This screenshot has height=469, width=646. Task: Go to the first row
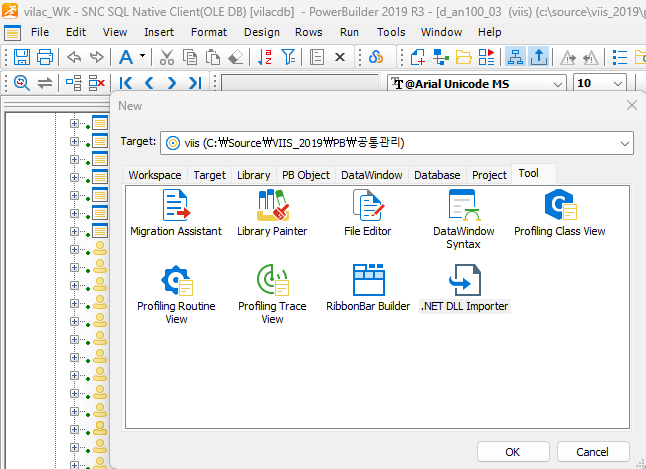tap(126, 83)
